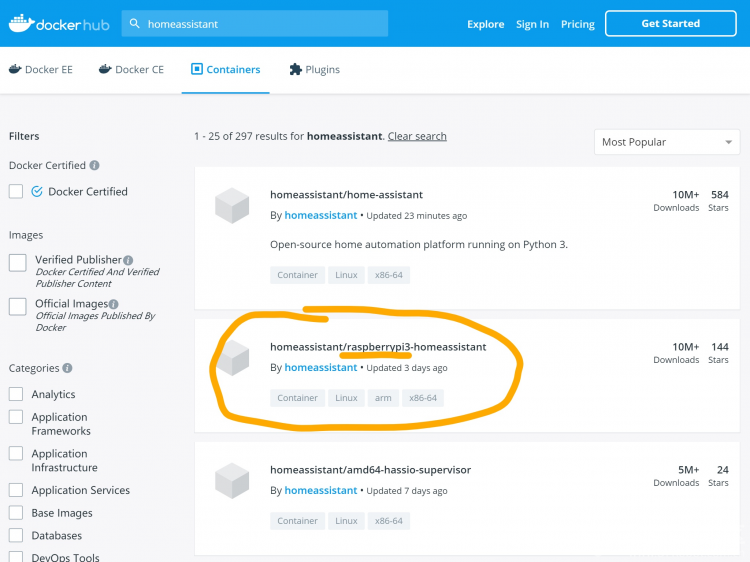The height and width of the screenshot is (562, 750).
Task: Click the 584 Stars count
Action: coord(719,200)
